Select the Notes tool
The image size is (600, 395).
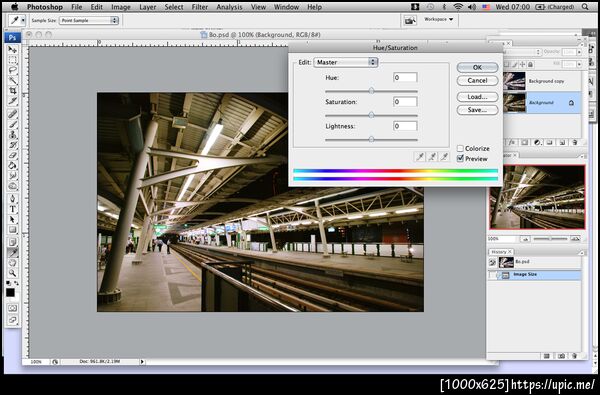tap(13, 242)
